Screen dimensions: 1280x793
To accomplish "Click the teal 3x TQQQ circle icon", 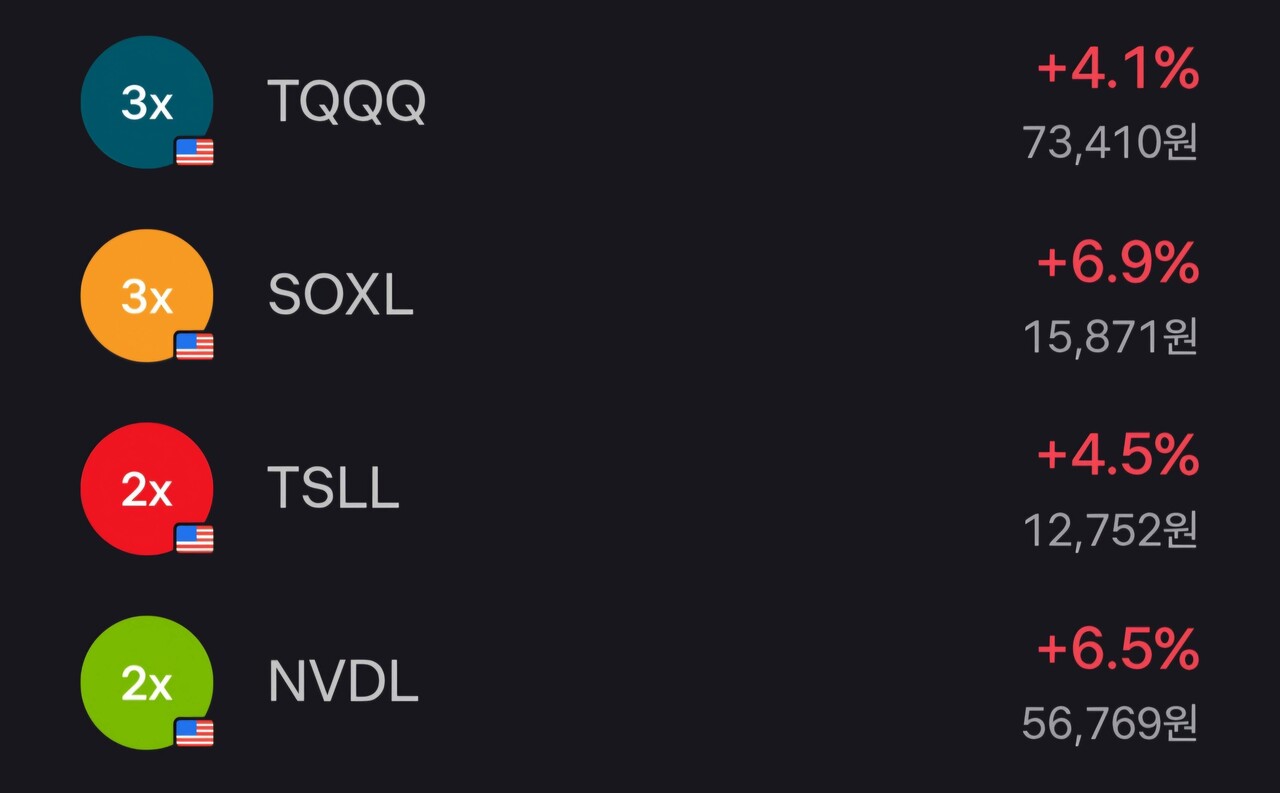I will (x=146, y=102).
